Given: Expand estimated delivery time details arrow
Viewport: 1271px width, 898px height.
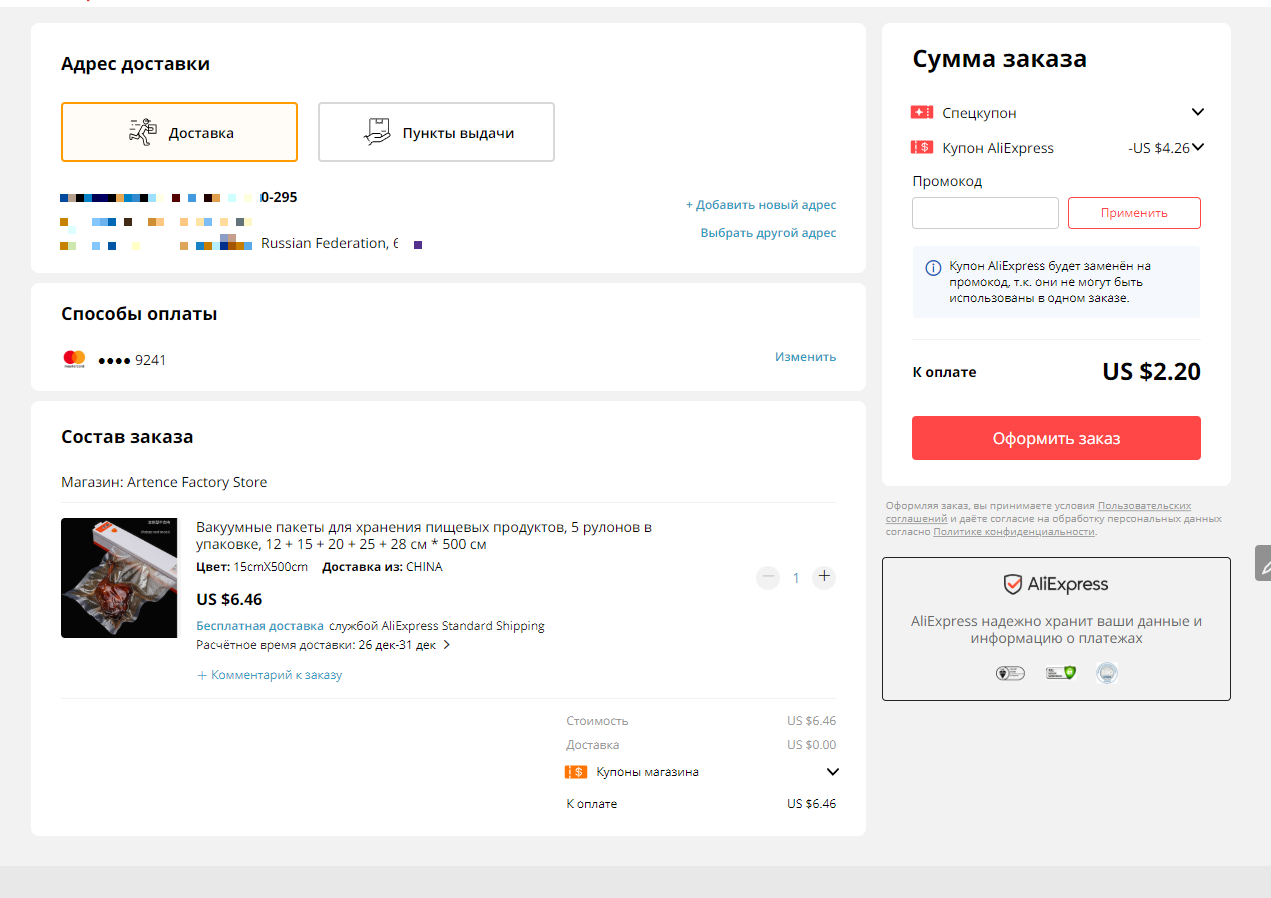Looking at the screenshot, I should (447, 645).
